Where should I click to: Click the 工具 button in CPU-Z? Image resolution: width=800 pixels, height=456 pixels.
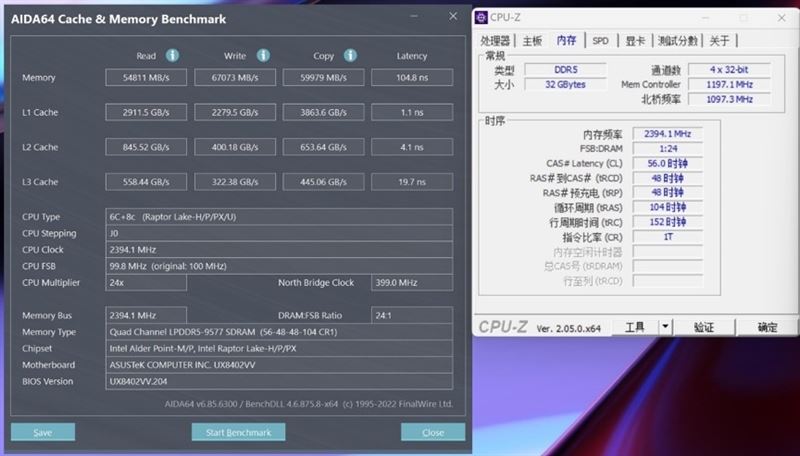click(x=635, y=327)
